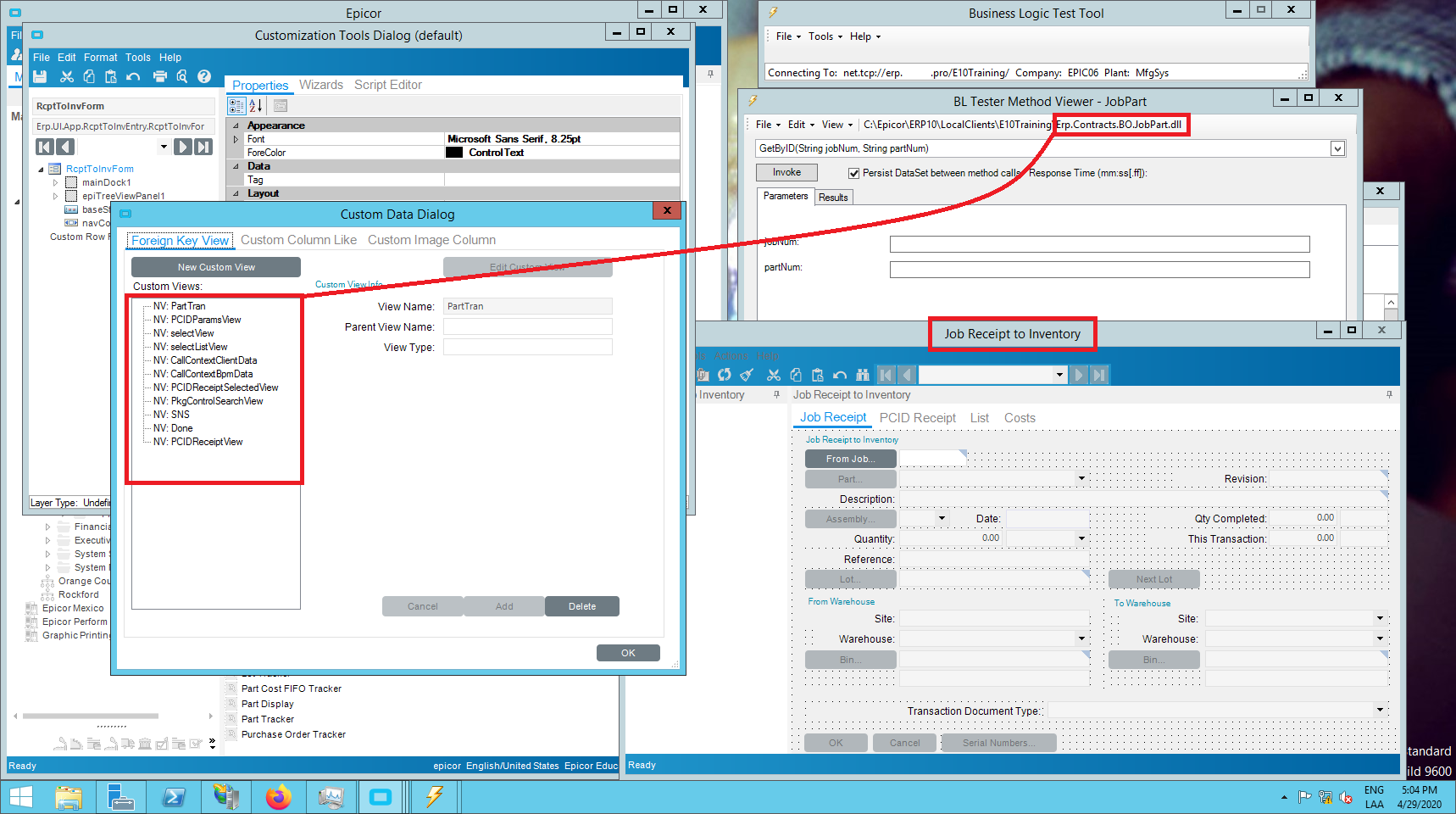
Task: Click Print Preview icon in Customization Tools
Action: tap(181, 76)
